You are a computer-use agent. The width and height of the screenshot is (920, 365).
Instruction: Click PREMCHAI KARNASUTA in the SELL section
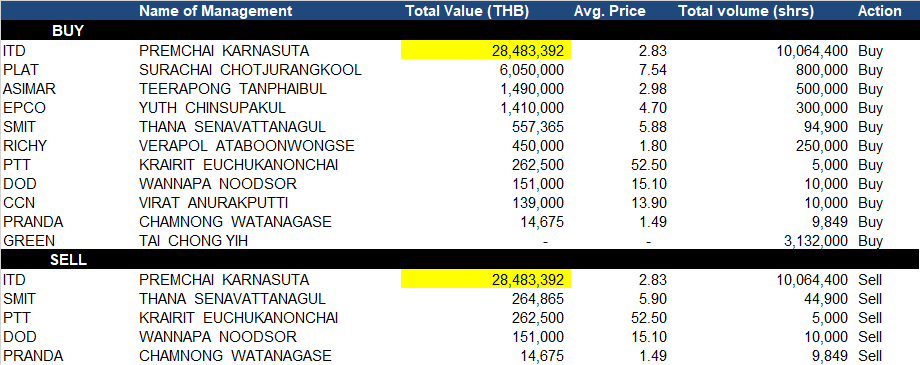tap(224, 279)
